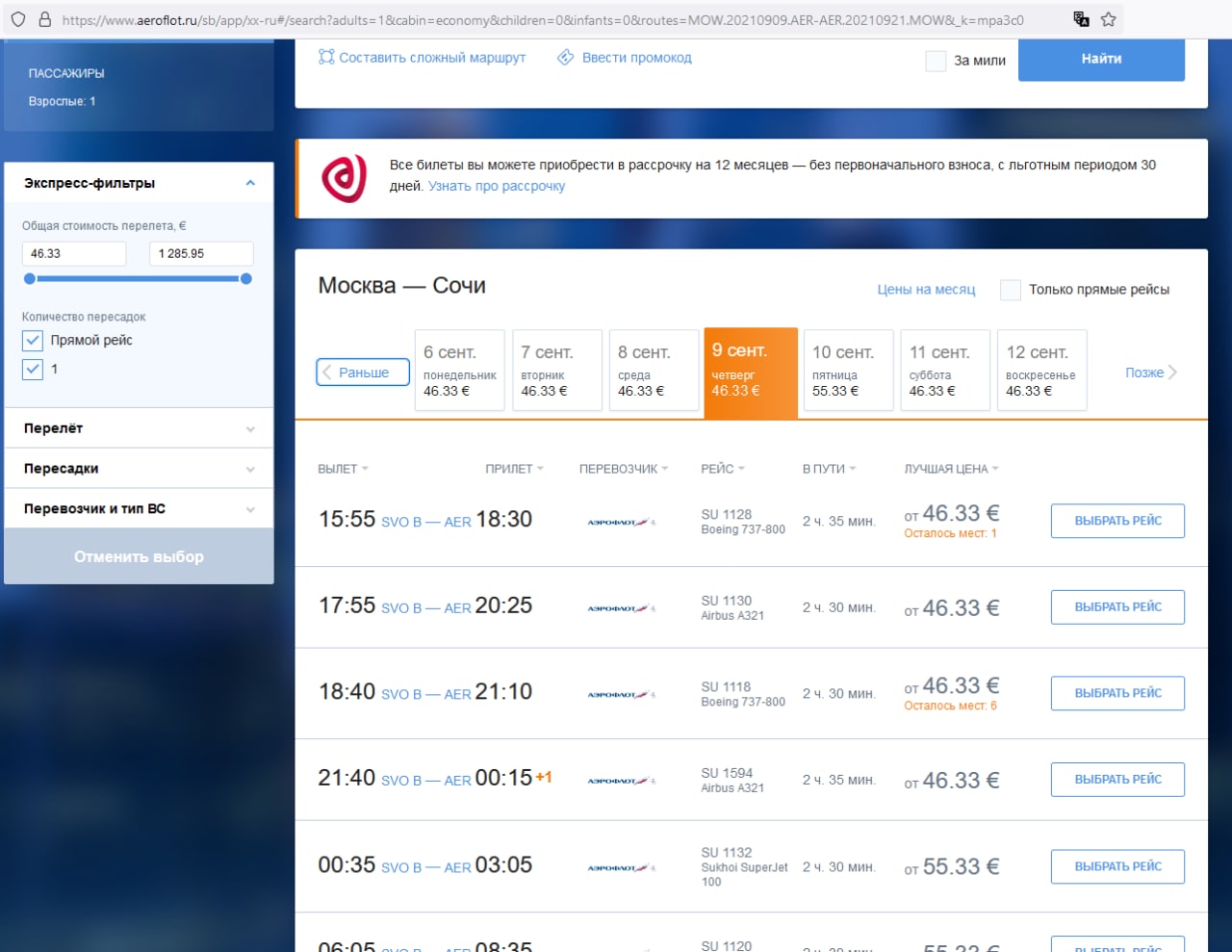Choose flight SU 1118 with ВЫБРАТЬ РЕЙС
The height and width of the screenshot is (952, 1232).
click(1117, 693)
